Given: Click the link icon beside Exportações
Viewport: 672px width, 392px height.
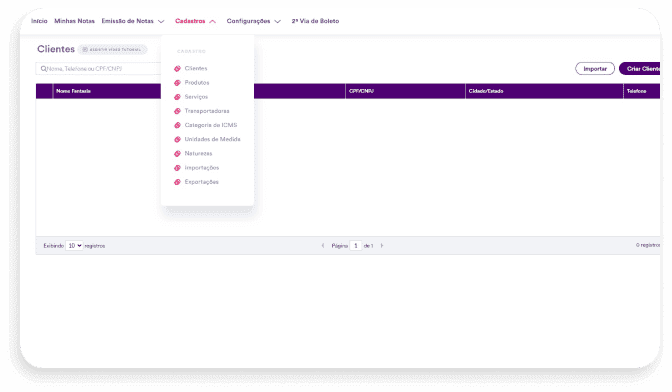Looking at the screenshot, I should (x=177, y=182).
